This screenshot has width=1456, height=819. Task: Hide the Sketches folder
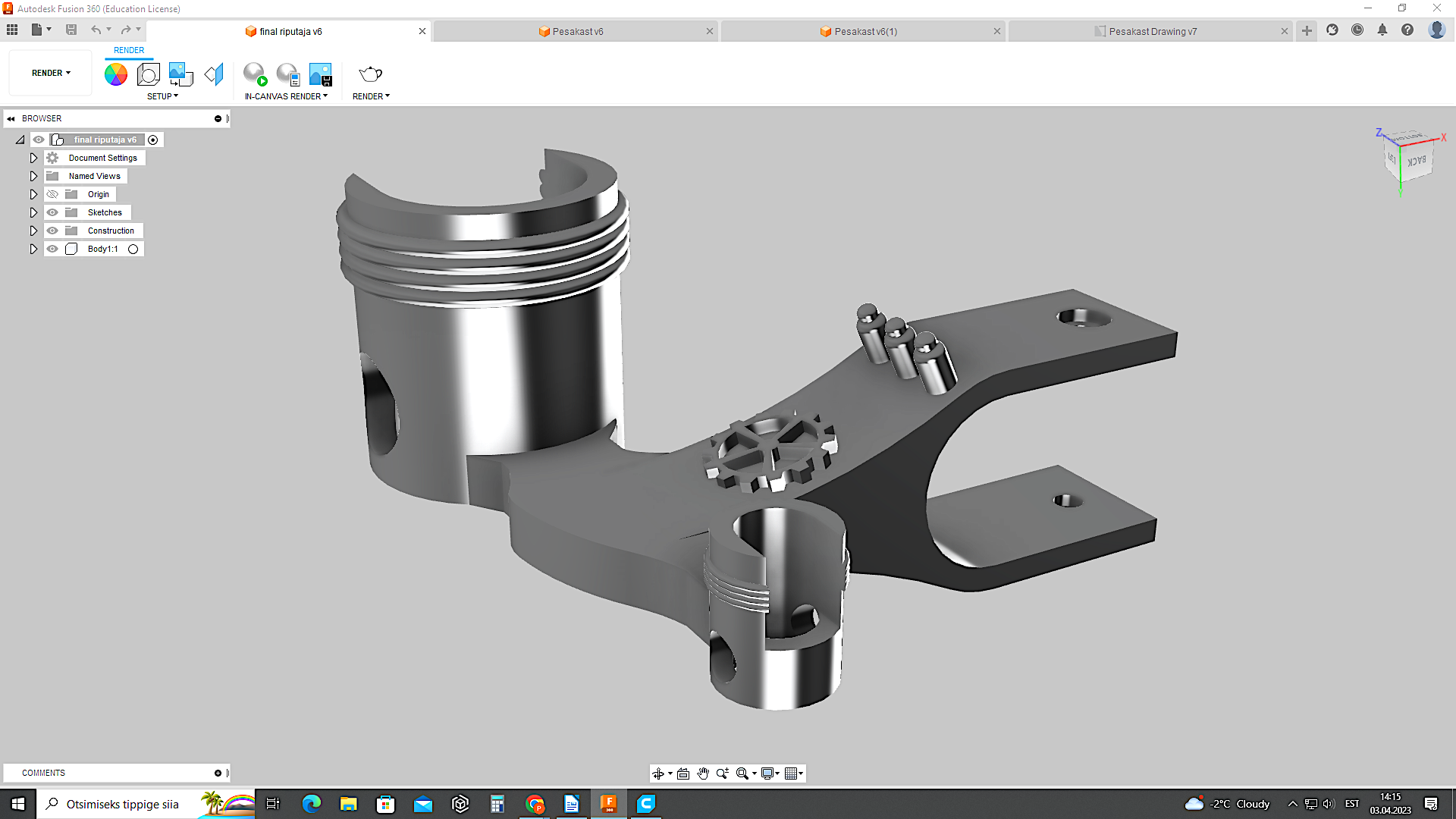click(52, 212)
